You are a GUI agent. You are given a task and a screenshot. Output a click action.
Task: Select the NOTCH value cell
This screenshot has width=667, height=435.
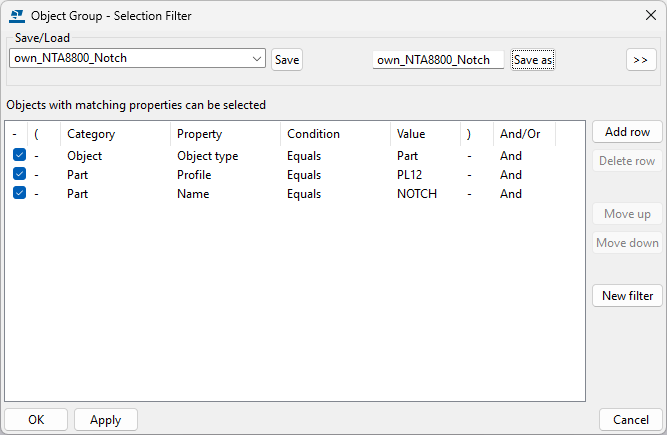(417, 194)
